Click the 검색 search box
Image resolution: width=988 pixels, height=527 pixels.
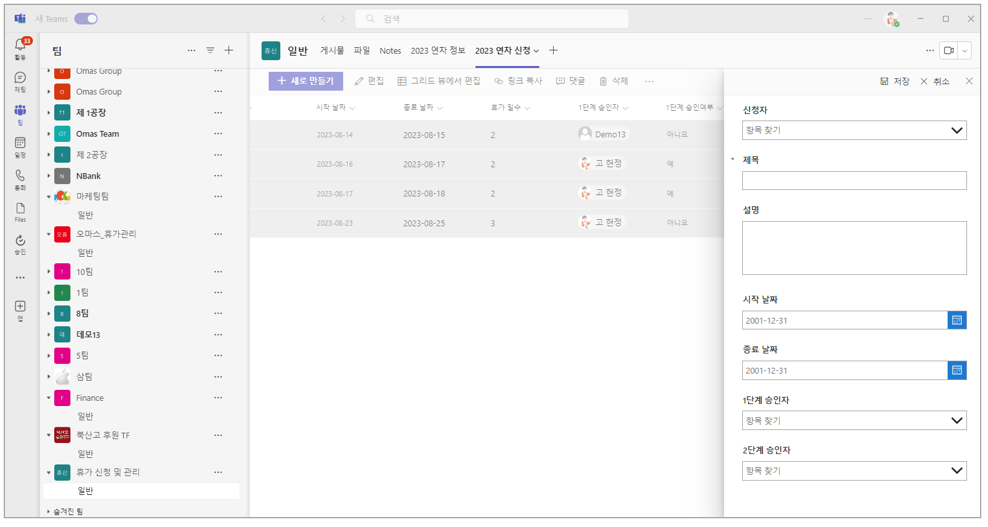click(491, 19)
